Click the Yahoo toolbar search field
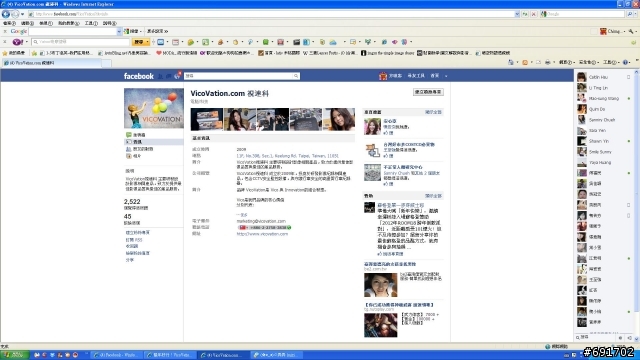This screenshot has width=640, height=360. (80, 42)
